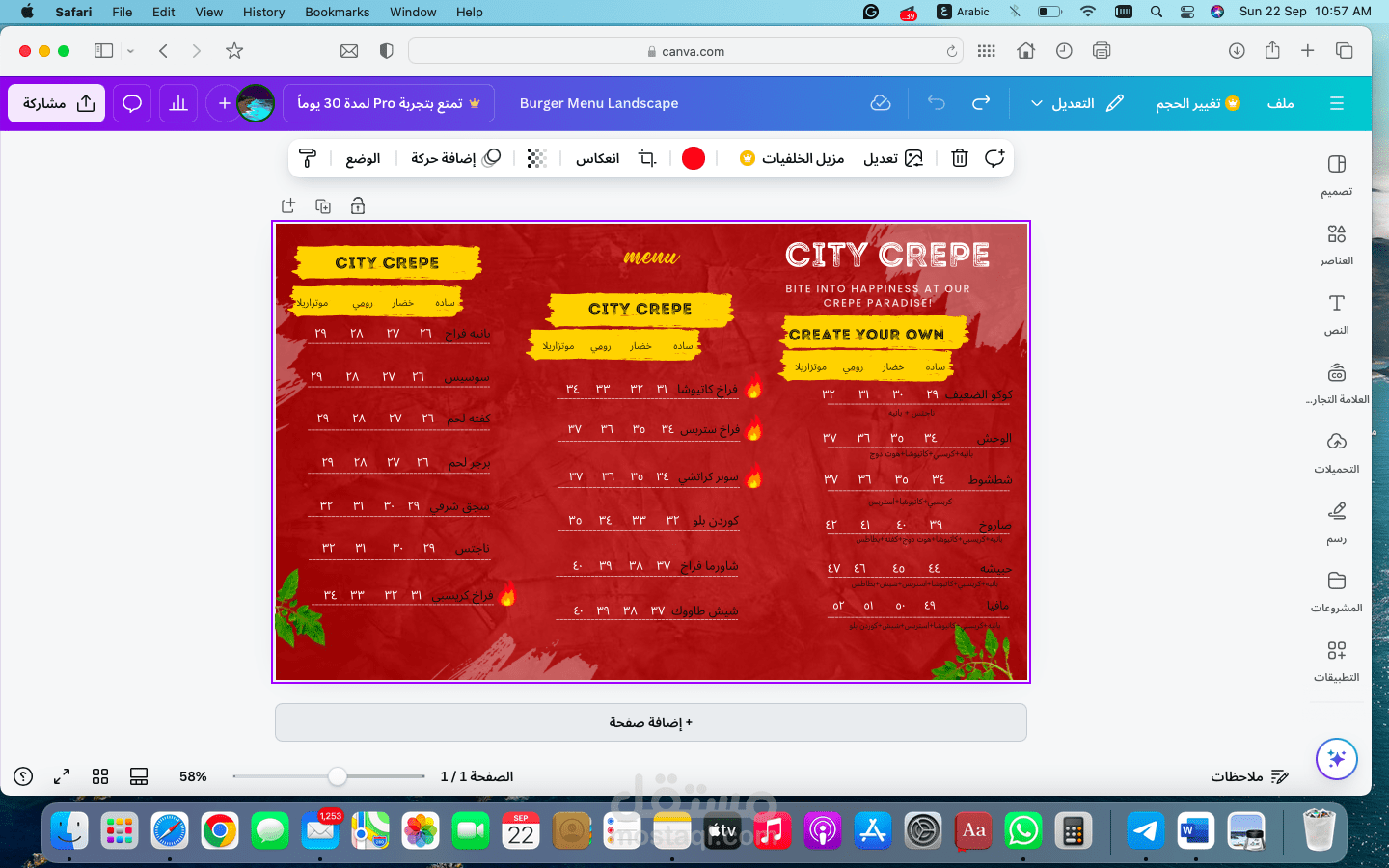Expand the Safari sidebar dropdown chevron
The width and height of the screenshot is (1389, 868).
130,51
